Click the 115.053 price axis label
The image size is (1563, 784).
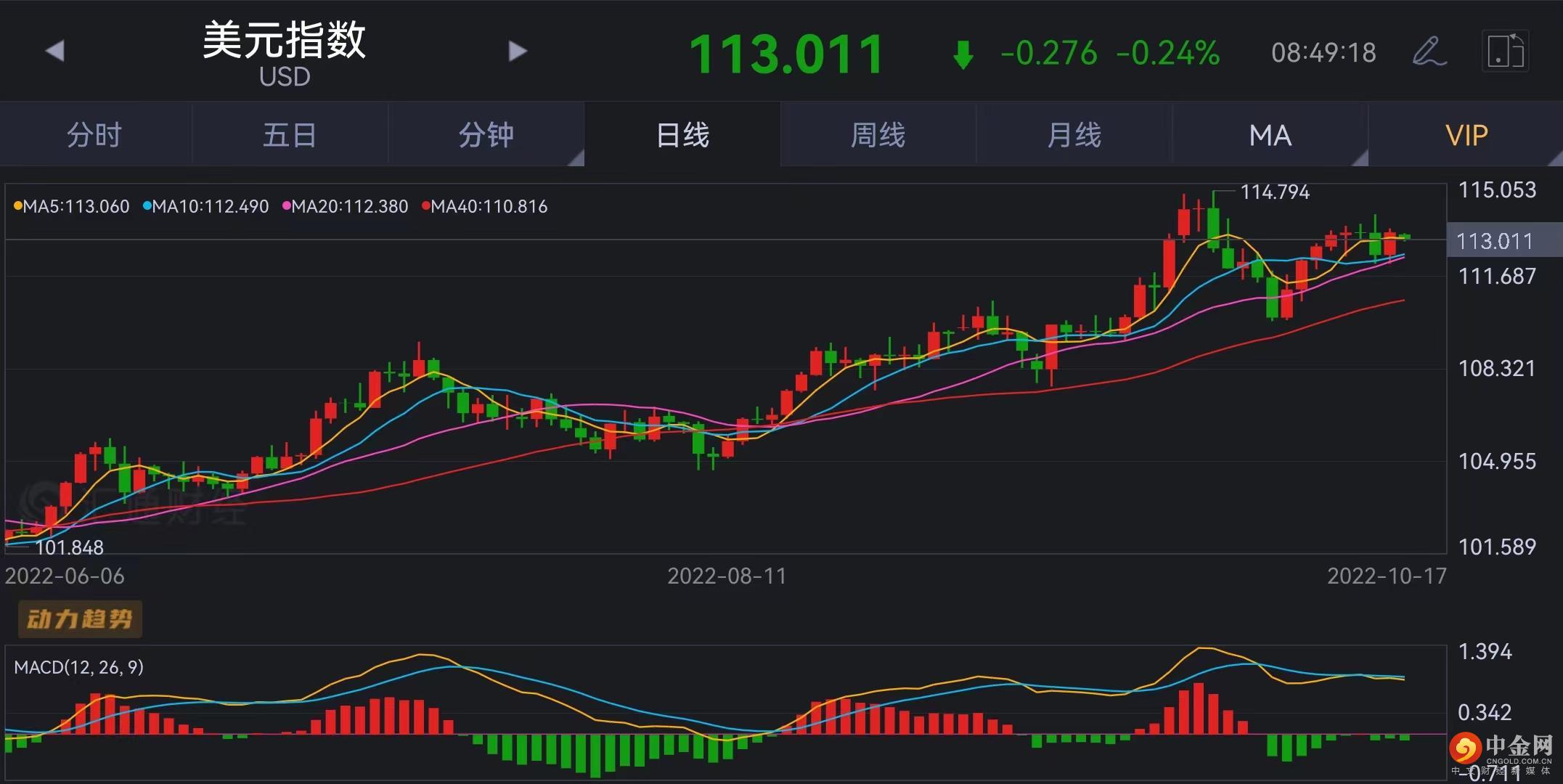pyautogui.click(x=1497, y=189)
